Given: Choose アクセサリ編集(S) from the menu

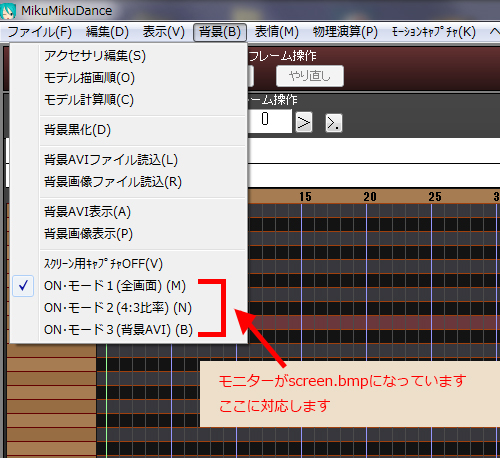Looking at the screenshot, I should pos(128,56).
